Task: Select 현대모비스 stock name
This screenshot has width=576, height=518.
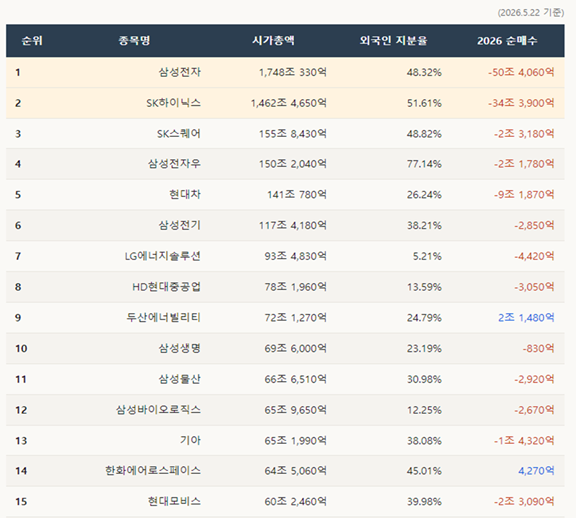Action: [174, 501]
